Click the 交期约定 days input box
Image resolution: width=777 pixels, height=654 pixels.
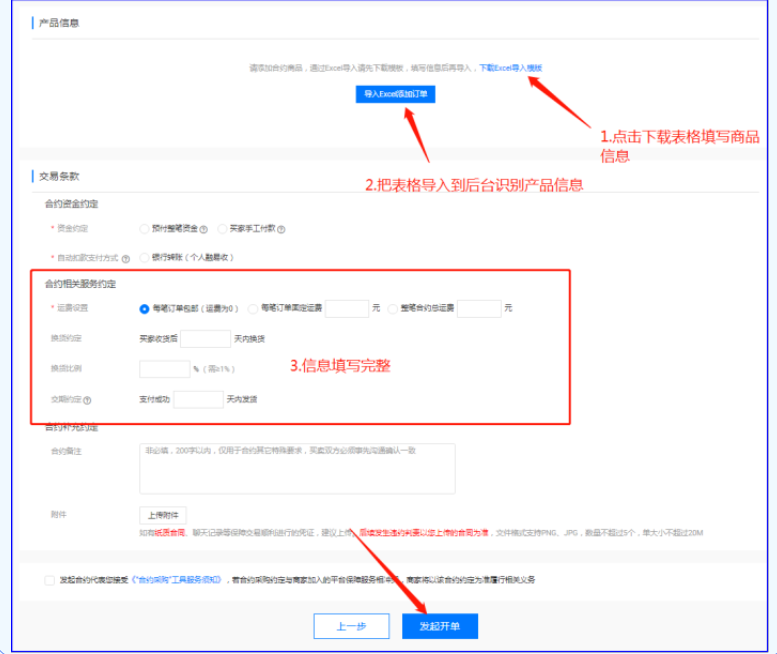198,400
